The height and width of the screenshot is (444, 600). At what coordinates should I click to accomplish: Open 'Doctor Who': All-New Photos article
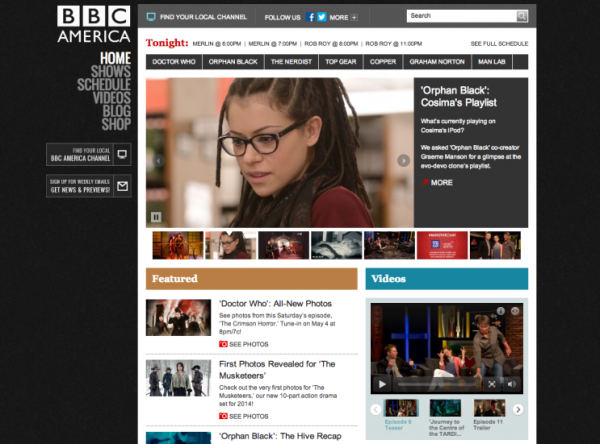coord(275,304)
